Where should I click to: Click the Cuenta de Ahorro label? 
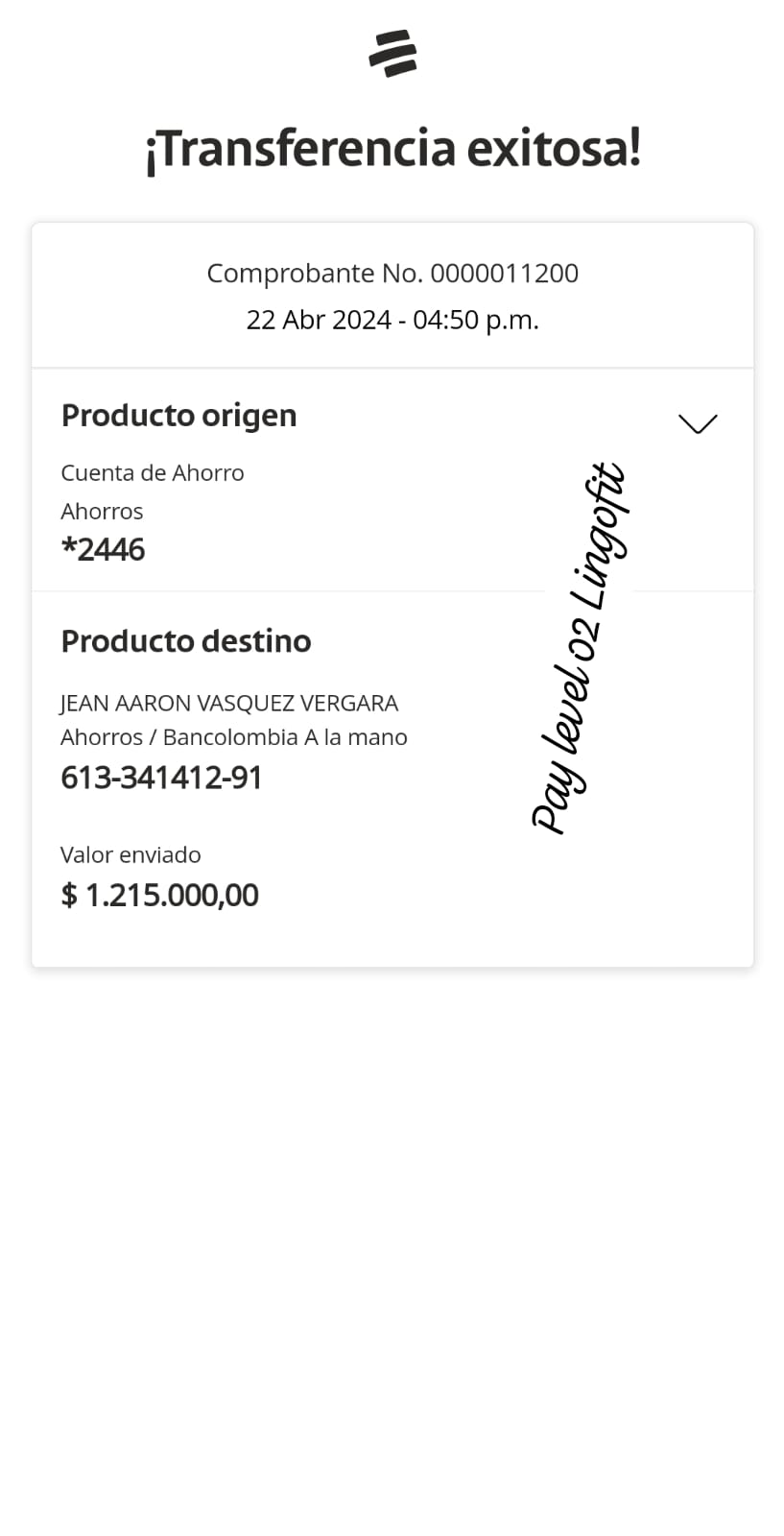coord(152,473)
